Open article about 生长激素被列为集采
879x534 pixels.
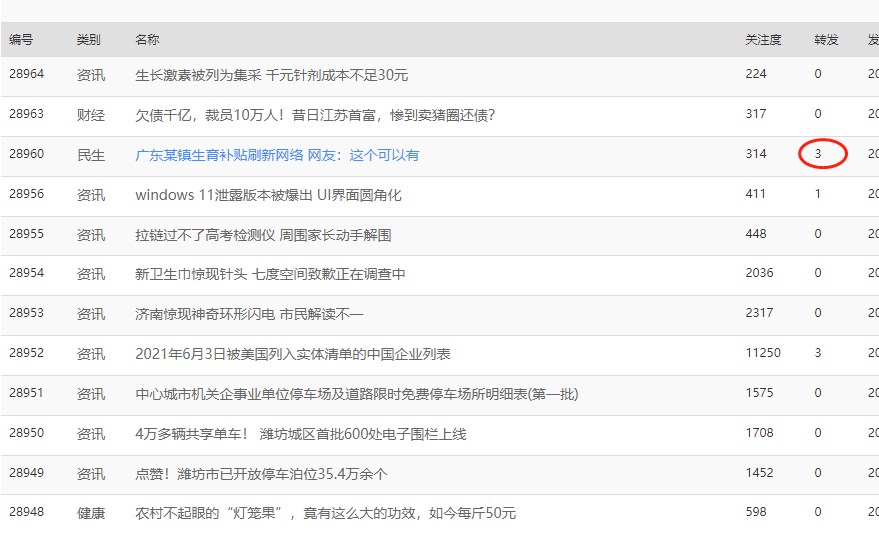tap(271, 75)
